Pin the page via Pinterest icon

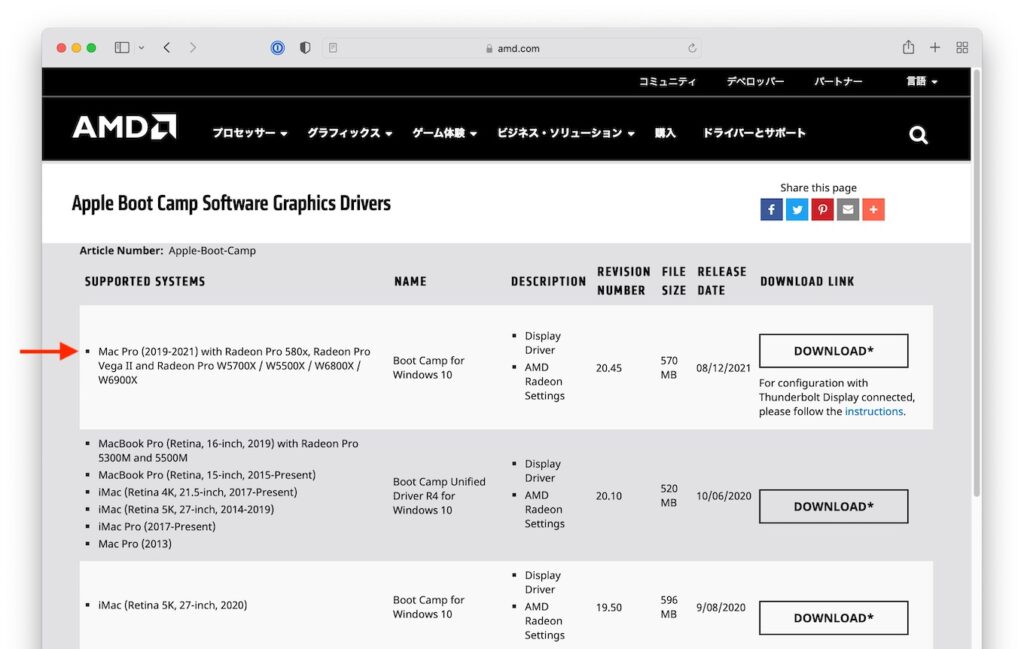click(822, 209)
